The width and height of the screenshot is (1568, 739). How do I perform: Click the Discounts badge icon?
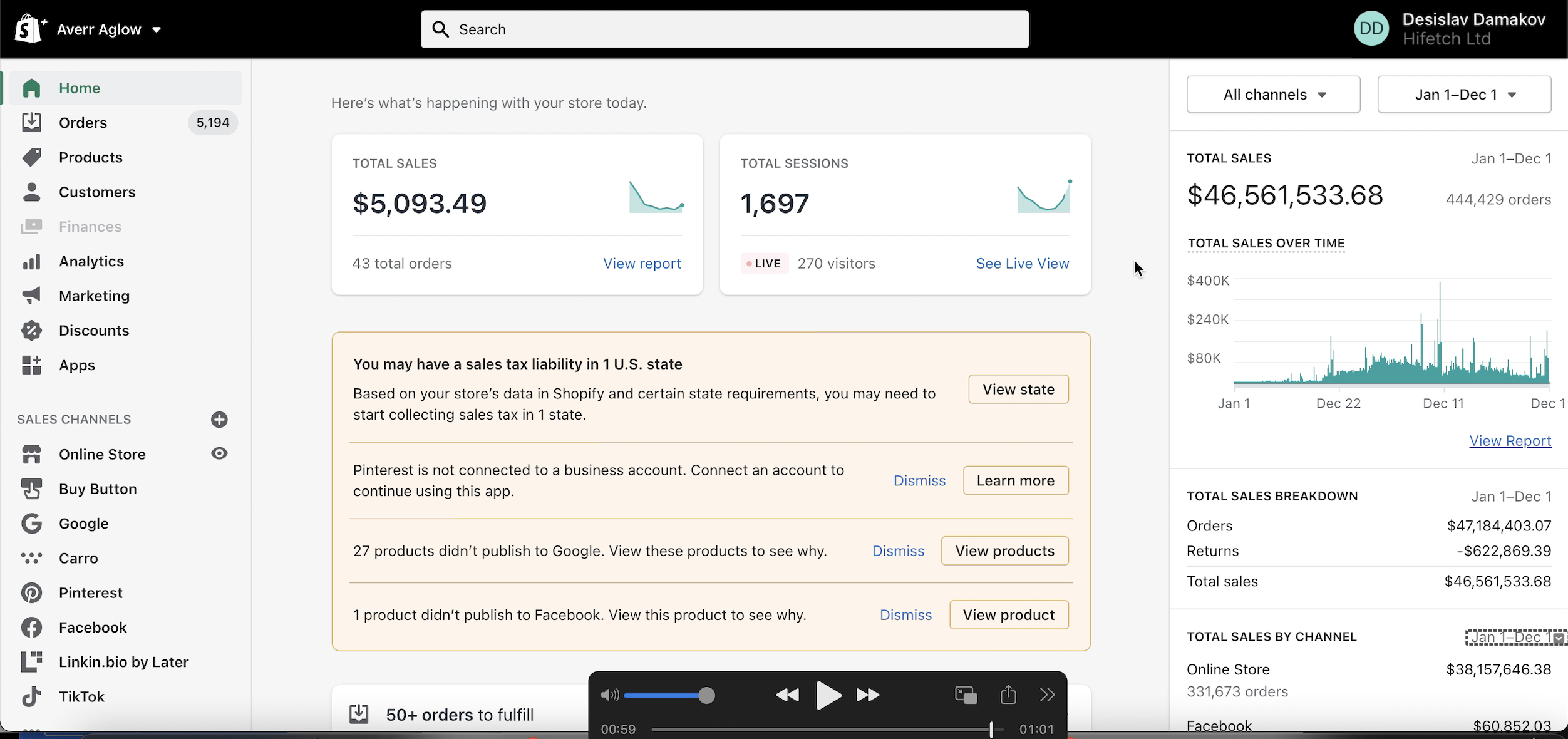coord(31,330)
